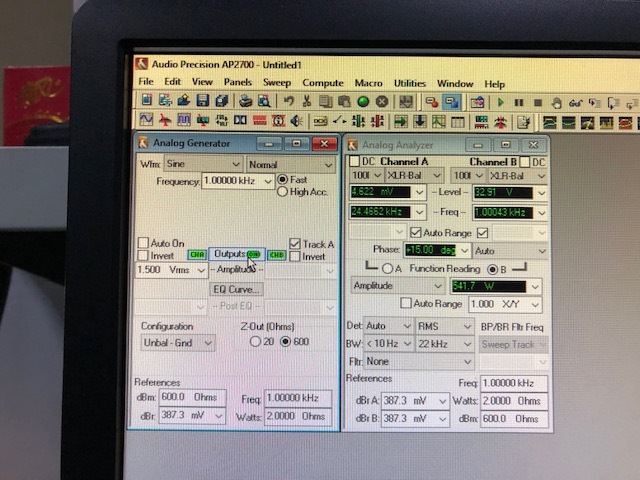Open the < 10 Hz bandwidth dropdown
The image size is (640, 480).
pyautogui.click(x=388, y=344)
